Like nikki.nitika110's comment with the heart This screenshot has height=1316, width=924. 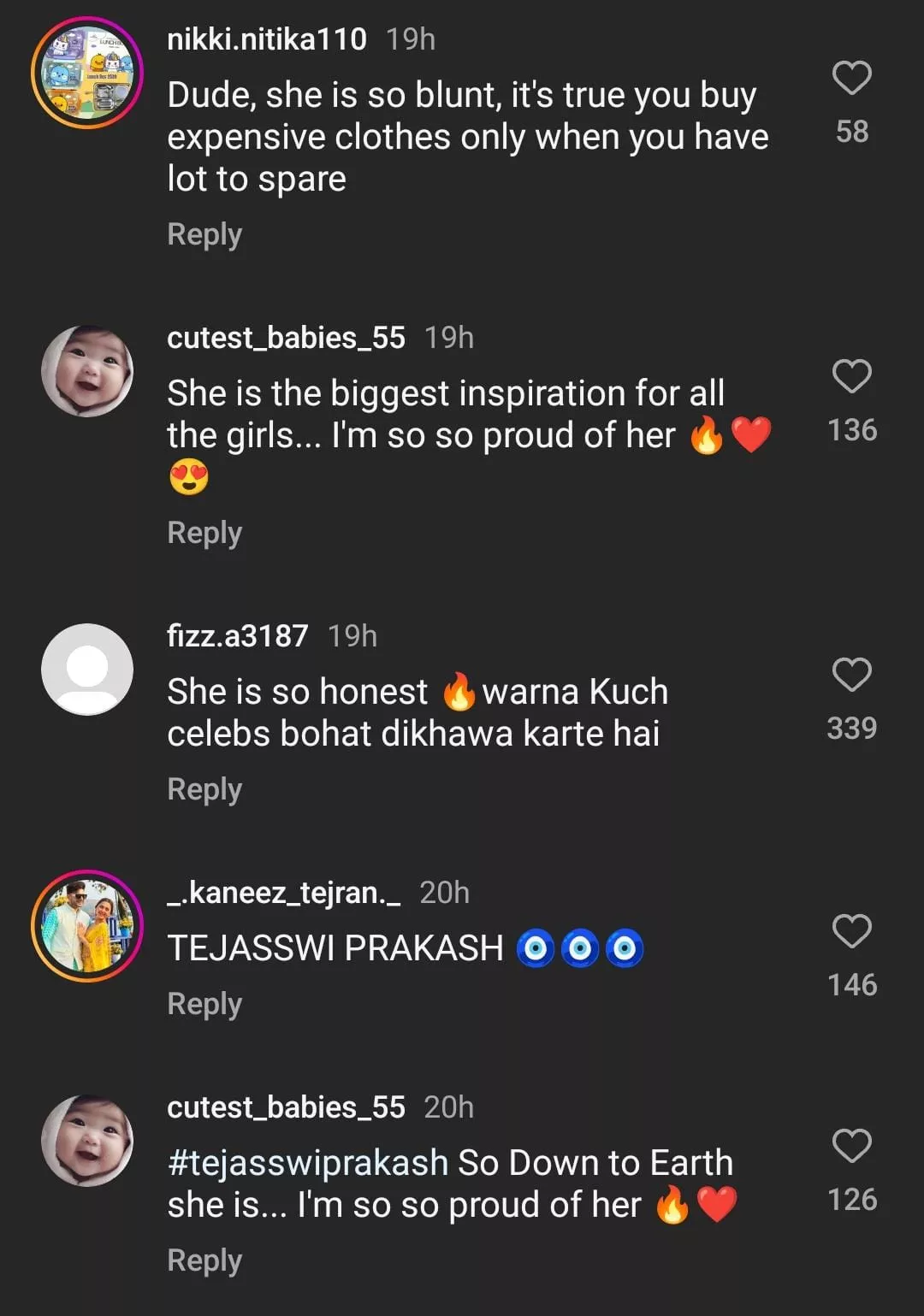tap(851, 79)
